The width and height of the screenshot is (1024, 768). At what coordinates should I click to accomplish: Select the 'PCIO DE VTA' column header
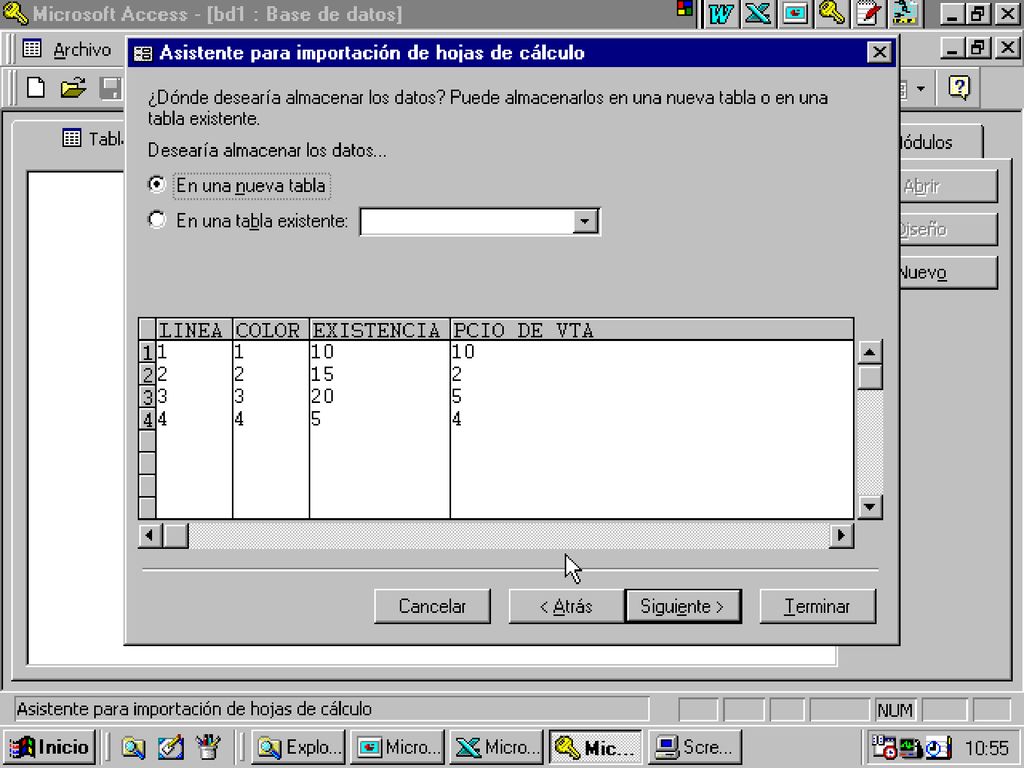[x=652, y=330]
